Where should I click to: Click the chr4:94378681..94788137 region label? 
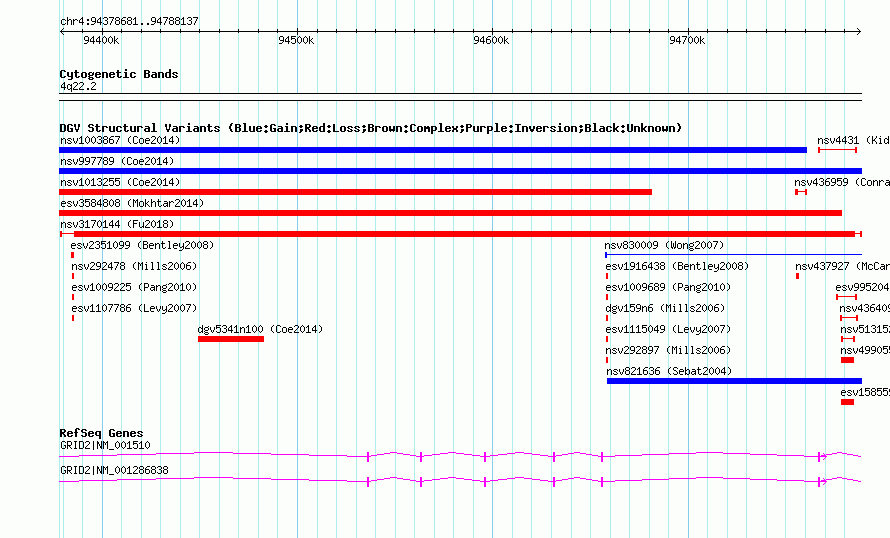click(x=129, y=21)
